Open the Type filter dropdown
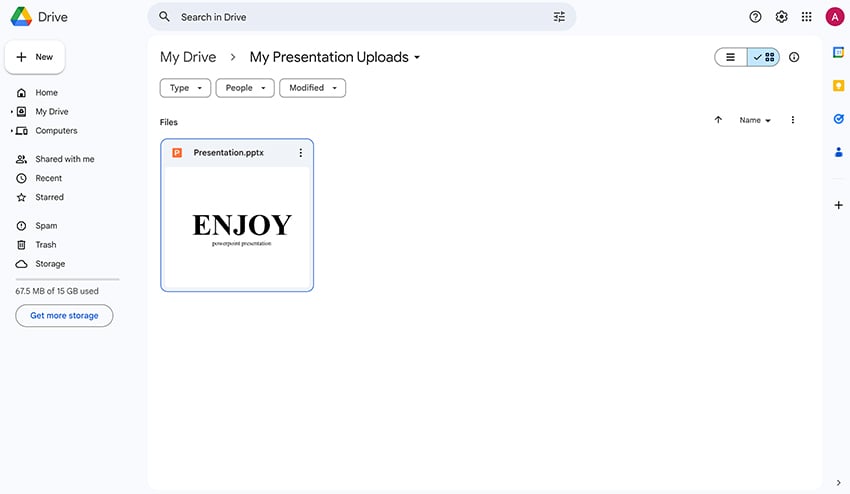 pos(185,88)
